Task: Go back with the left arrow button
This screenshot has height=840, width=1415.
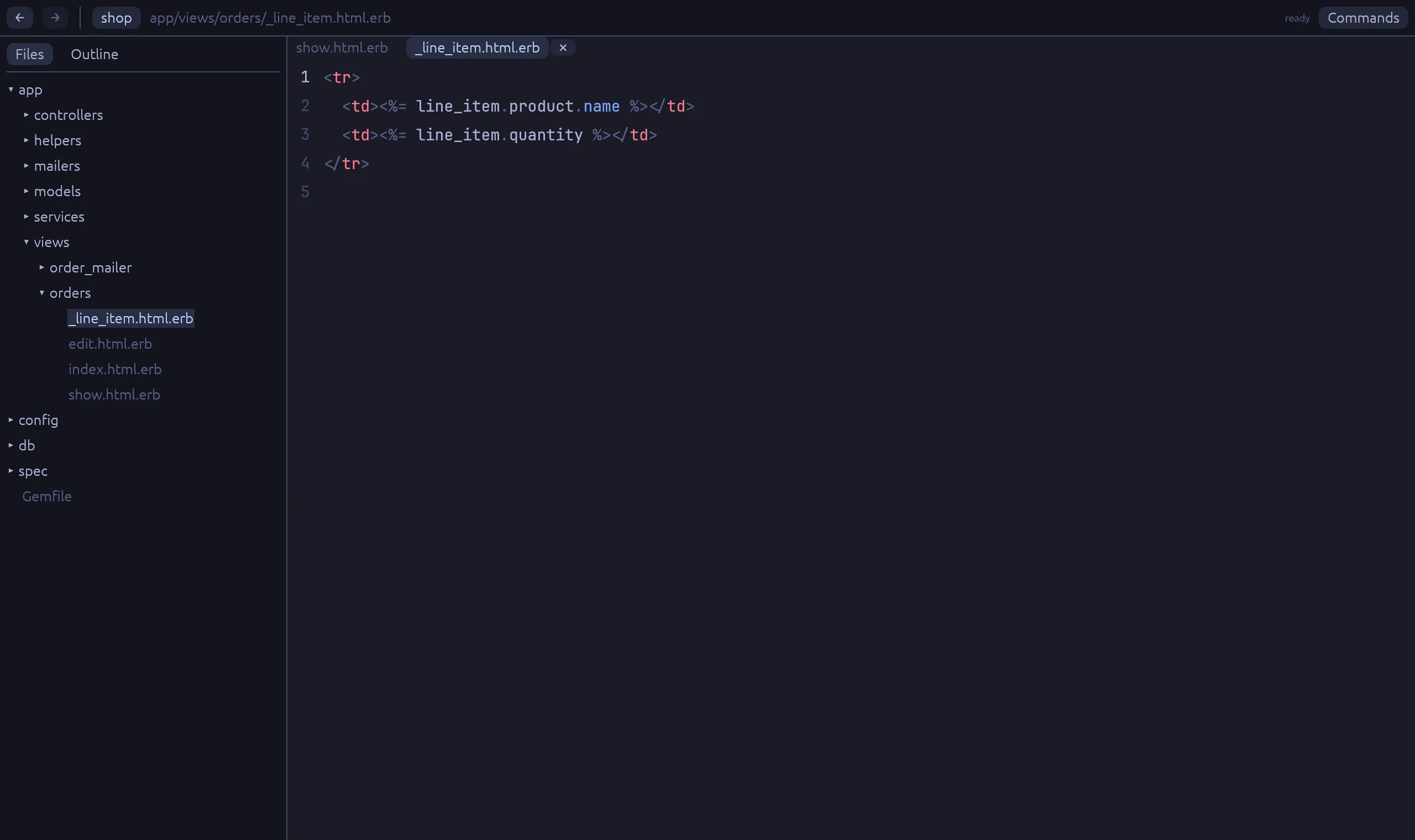Action: (x=20, y=18)
